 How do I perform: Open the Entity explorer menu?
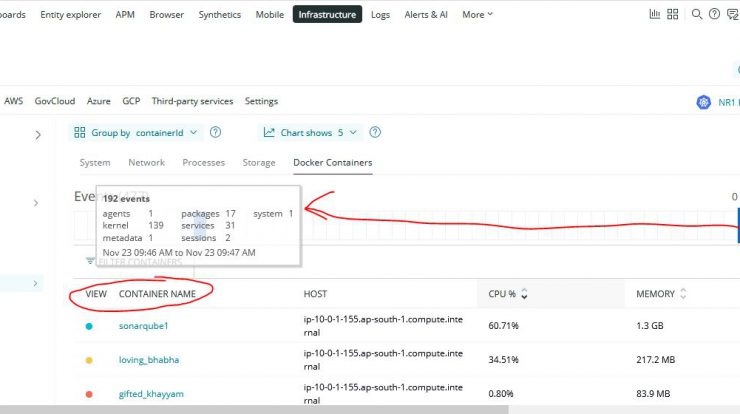[70, 15]
